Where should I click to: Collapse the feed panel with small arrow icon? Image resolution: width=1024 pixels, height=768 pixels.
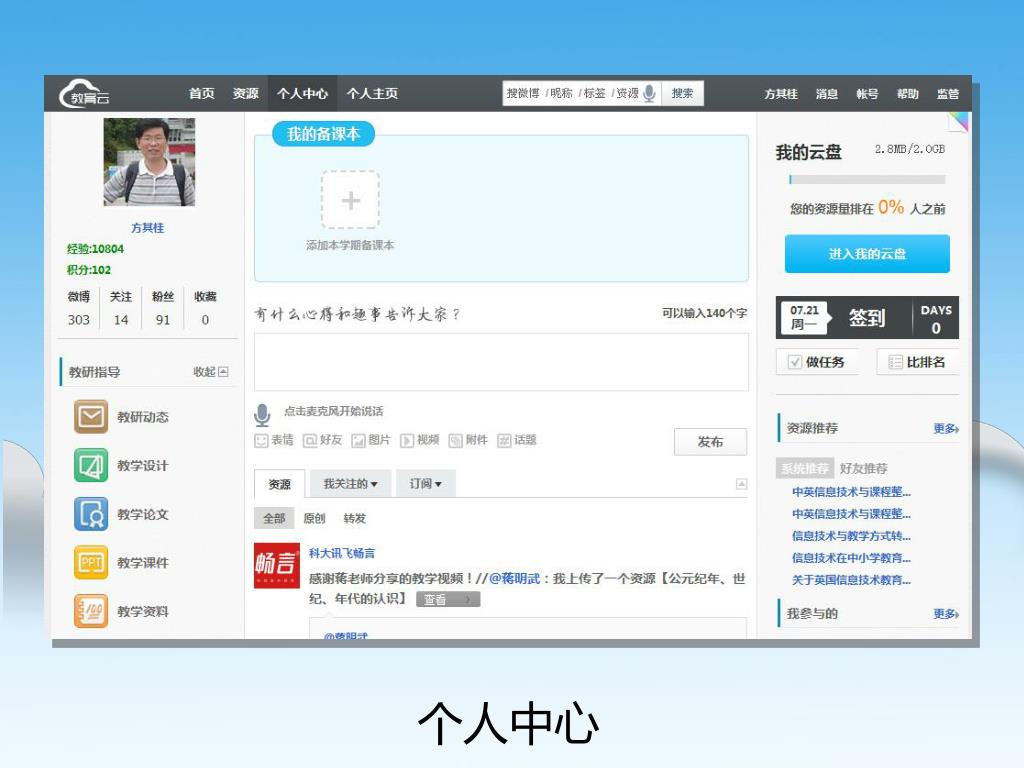point(741,484)
